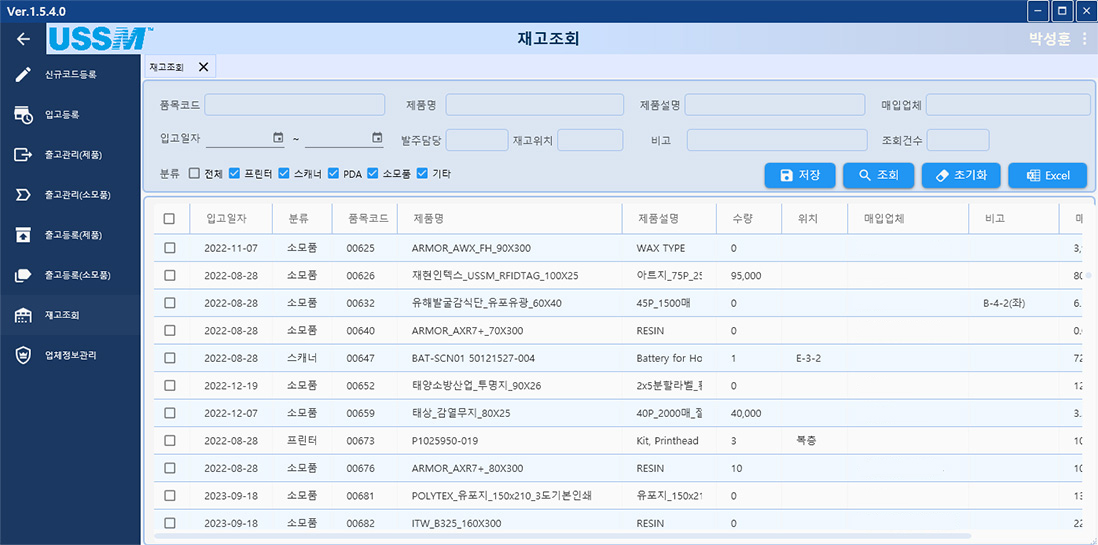Select the BAT-SCN01 50121527-004 cell
The image size is (1098, 545).
473,358
